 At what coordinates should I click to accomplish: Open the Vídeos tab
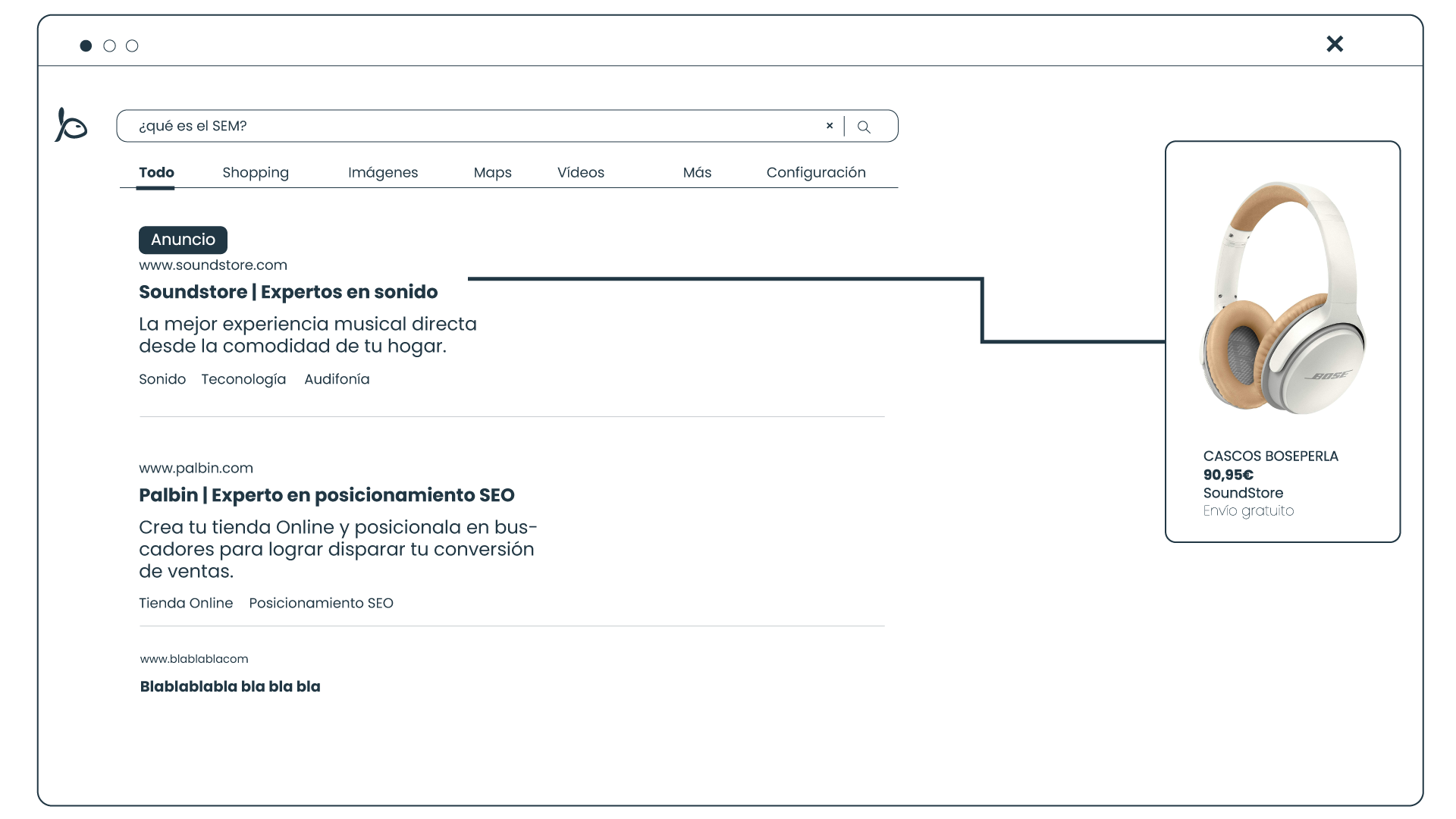(581, 172)
